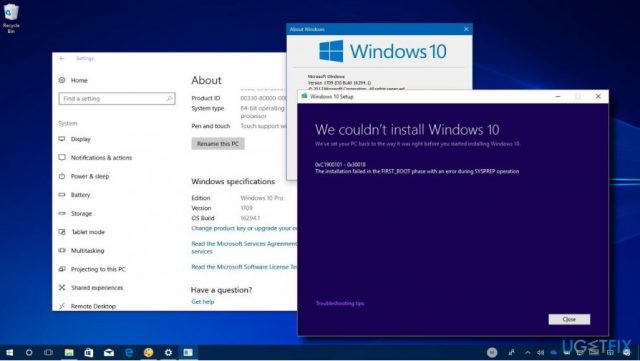Click the volume speaker icon in tray
Screen dimensions: 640x361
click(x=541, y=352)
